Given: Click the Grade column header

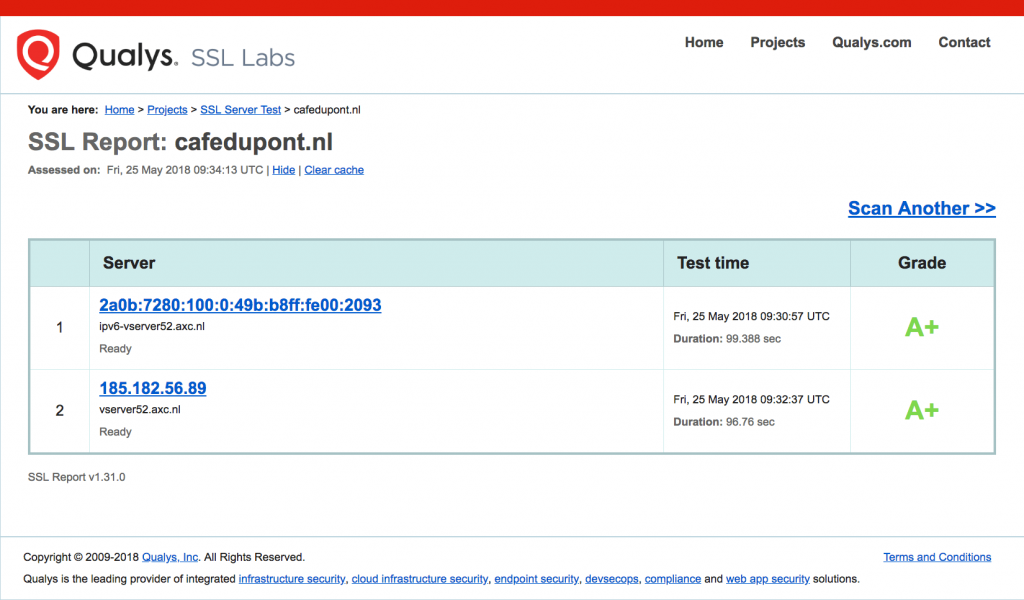Looking at the screenshot, I should pyautogui.click(x=921, y=263).
